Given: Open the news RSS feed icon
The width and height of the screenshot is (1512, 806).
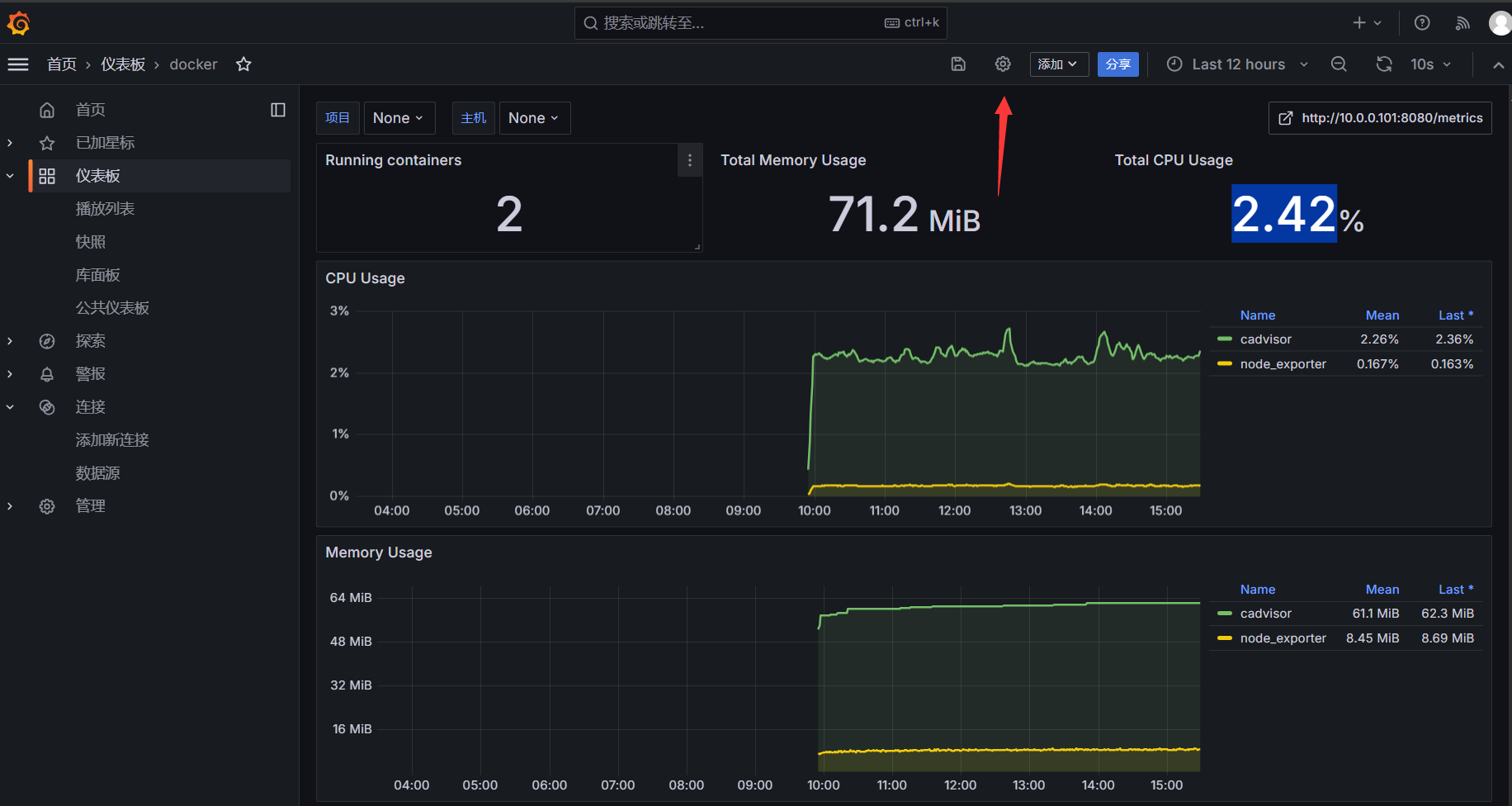Looking at the screenshot, I should 1462,23.
